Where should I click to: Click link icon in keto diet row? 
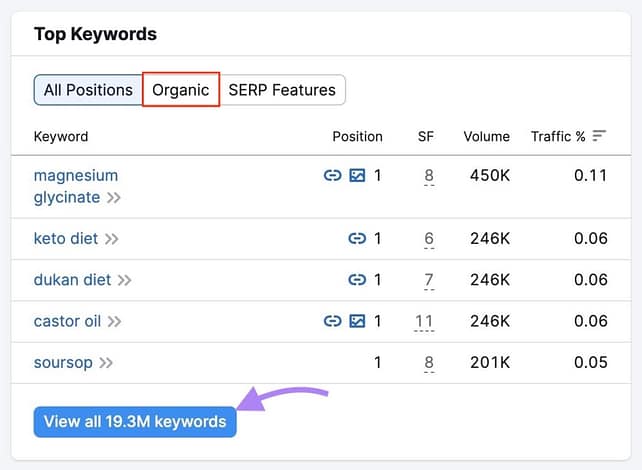click(x=357, y=239)
